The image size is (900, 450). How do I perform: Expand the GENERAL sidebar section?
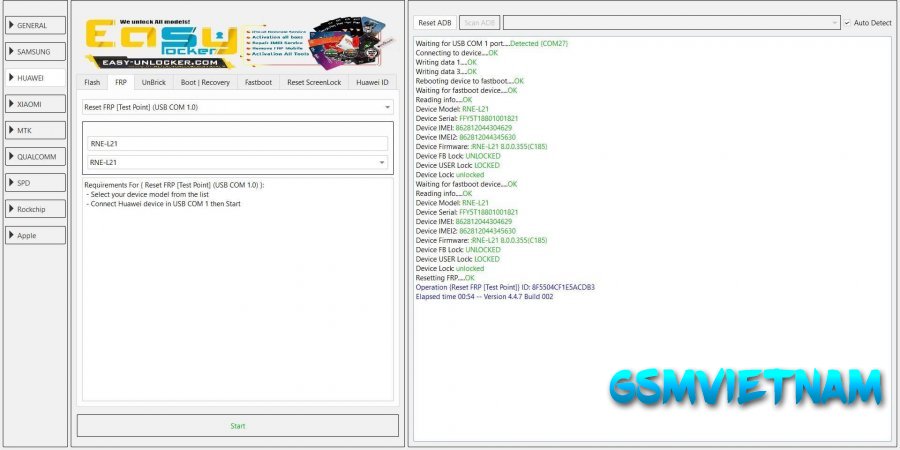(36, 25)
